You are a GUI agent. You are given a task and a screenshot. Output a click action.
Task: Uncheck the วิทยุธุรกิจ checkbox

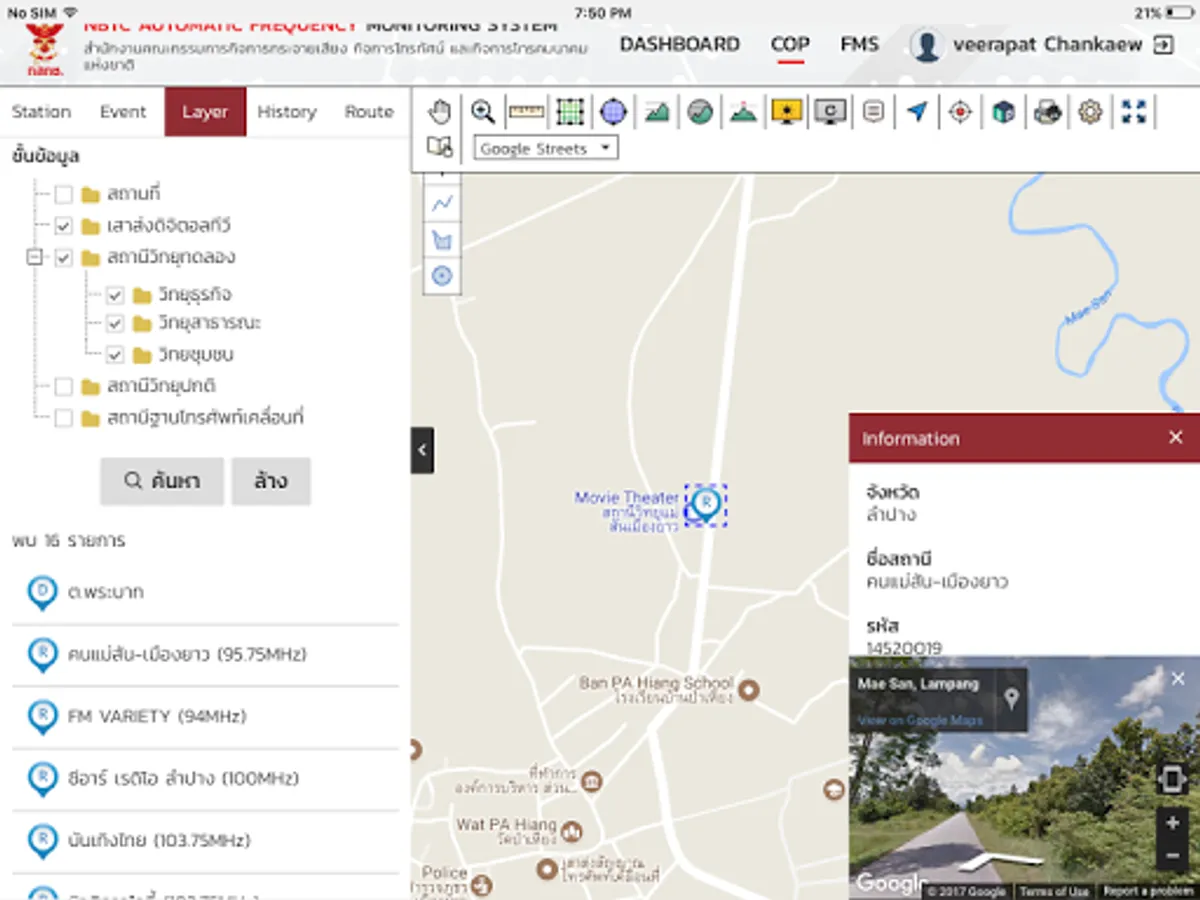(115, 295)
